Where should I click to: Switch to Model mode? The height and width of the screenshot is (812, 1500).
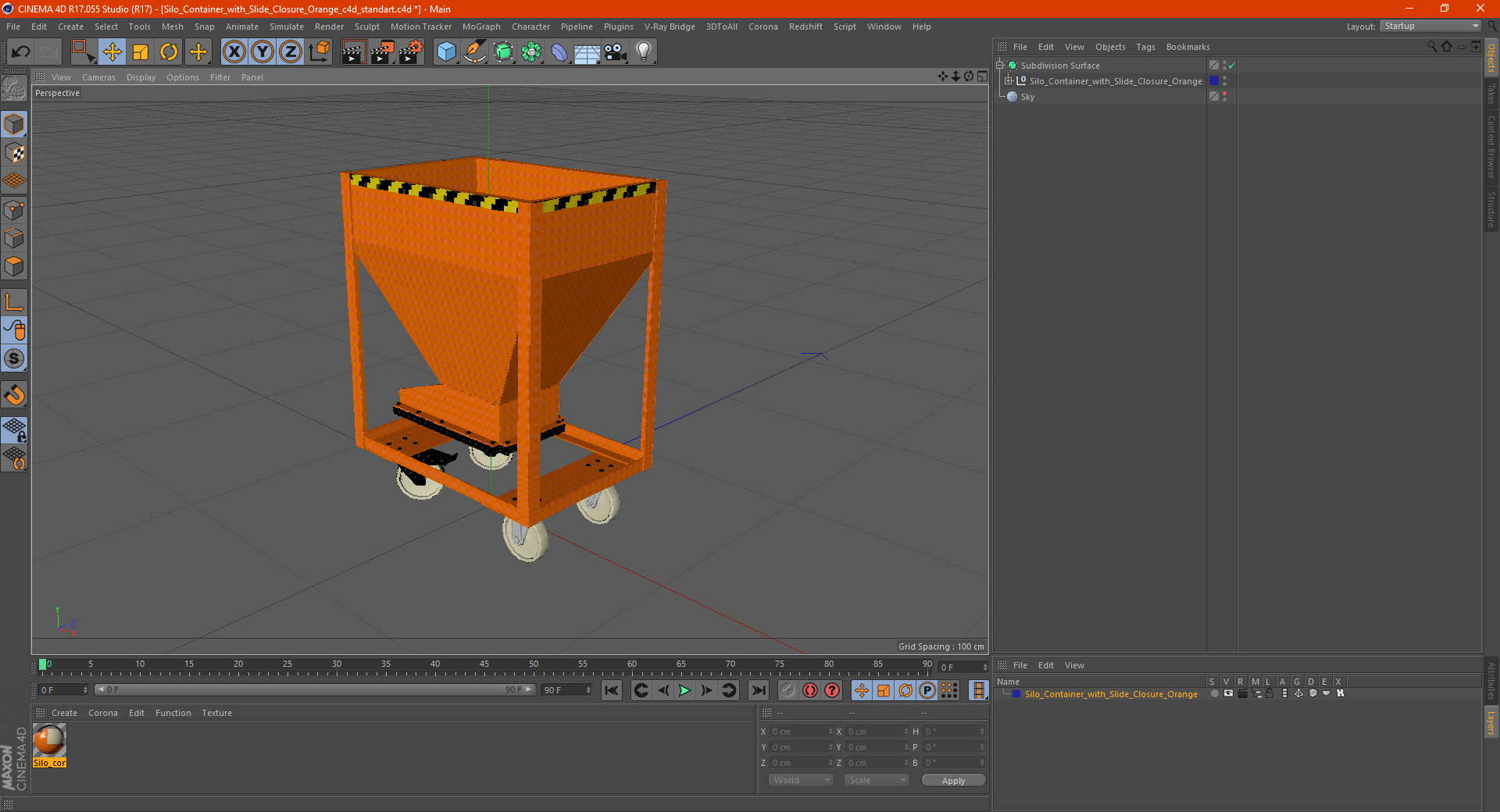[x=14, y=124]
